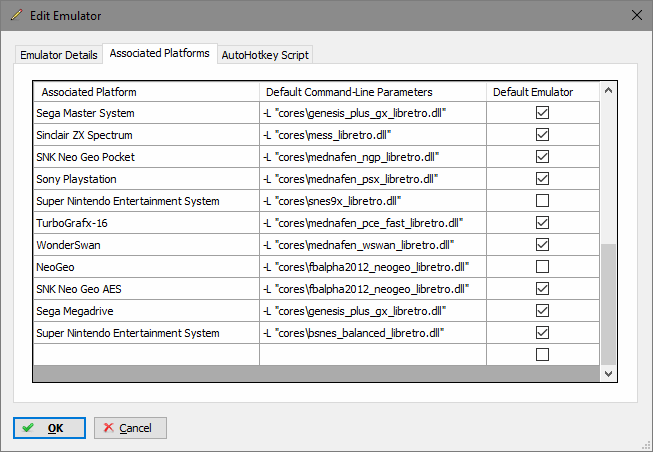Select the Sony Playstation platform cell
Screen dimensions: 653x452
(x=146, y=179)
